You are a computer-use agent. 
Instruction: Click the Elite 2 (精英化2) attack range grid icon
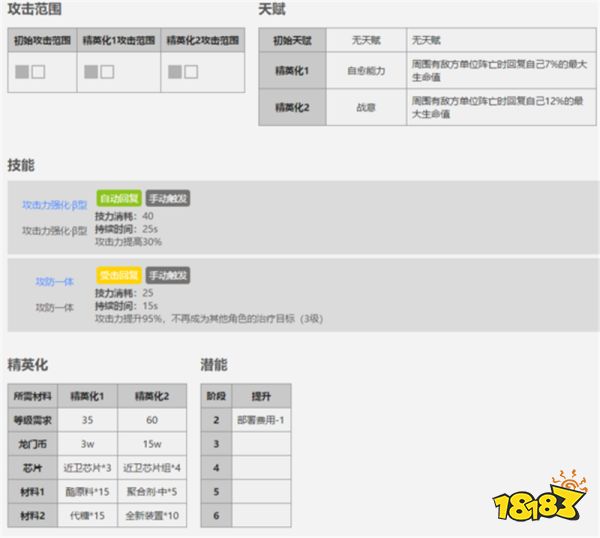pos(183,72)
